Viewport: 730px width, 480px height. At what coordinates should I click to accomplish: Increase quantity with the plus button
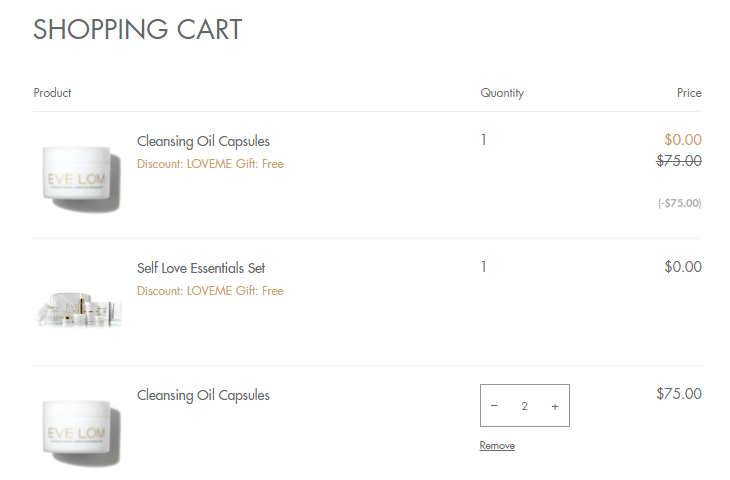(x=555, y=406)
